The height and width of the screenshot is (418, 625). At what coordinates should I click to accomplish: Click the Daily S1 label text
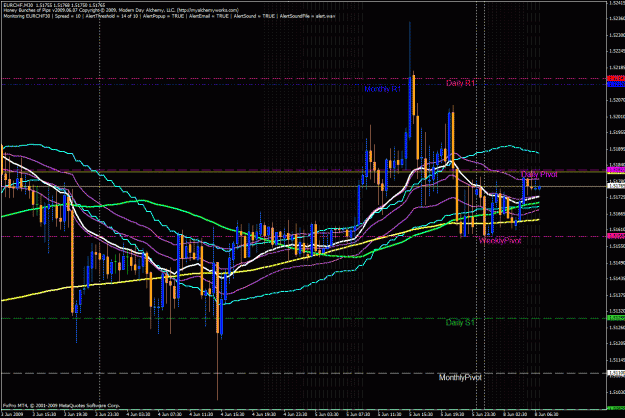coord(460,322)
